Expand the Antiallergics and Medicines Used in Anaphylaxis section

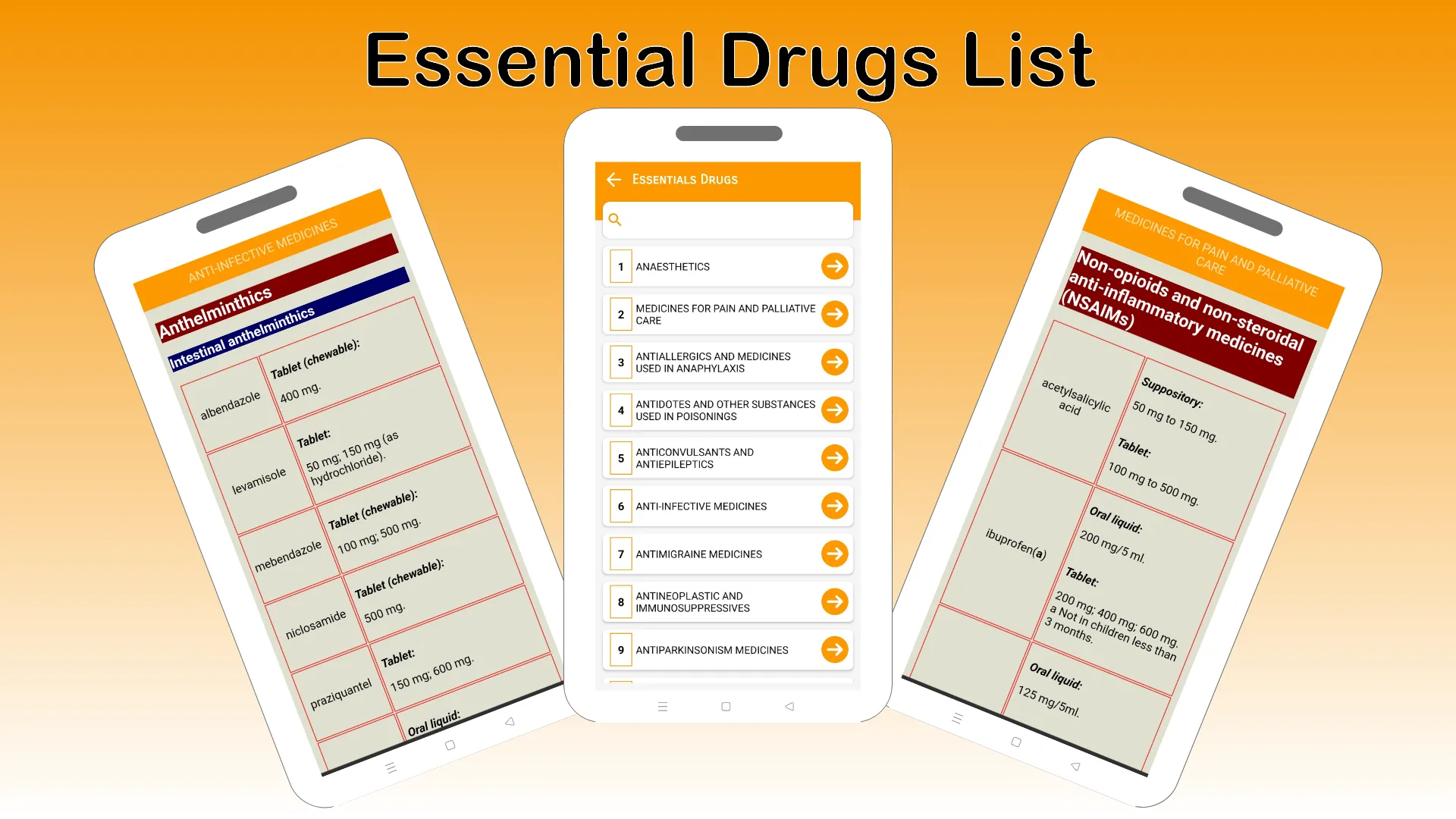[834, 362]
